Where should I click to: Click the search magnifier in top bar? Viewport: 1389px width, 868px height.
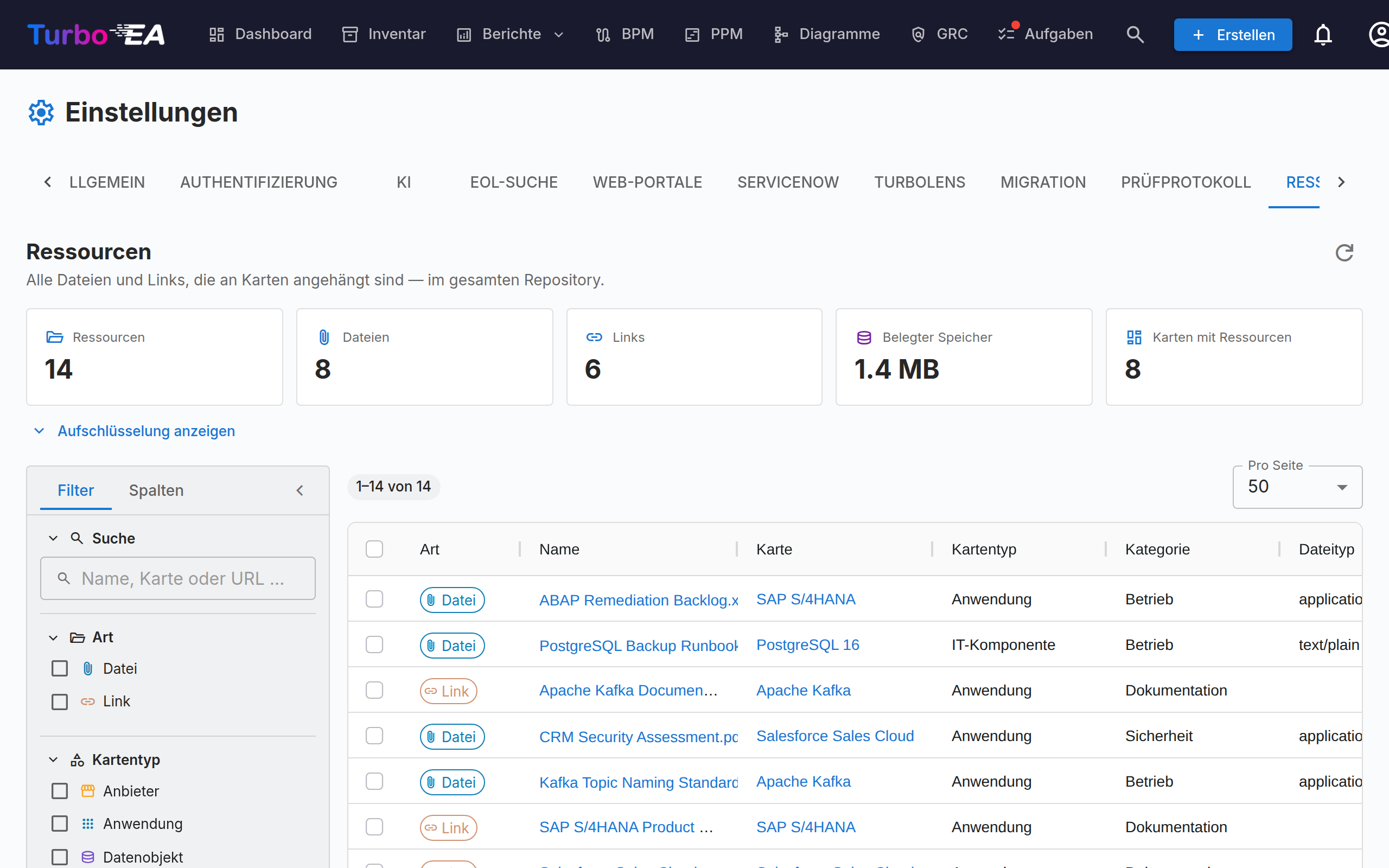tap(1135, 34)
